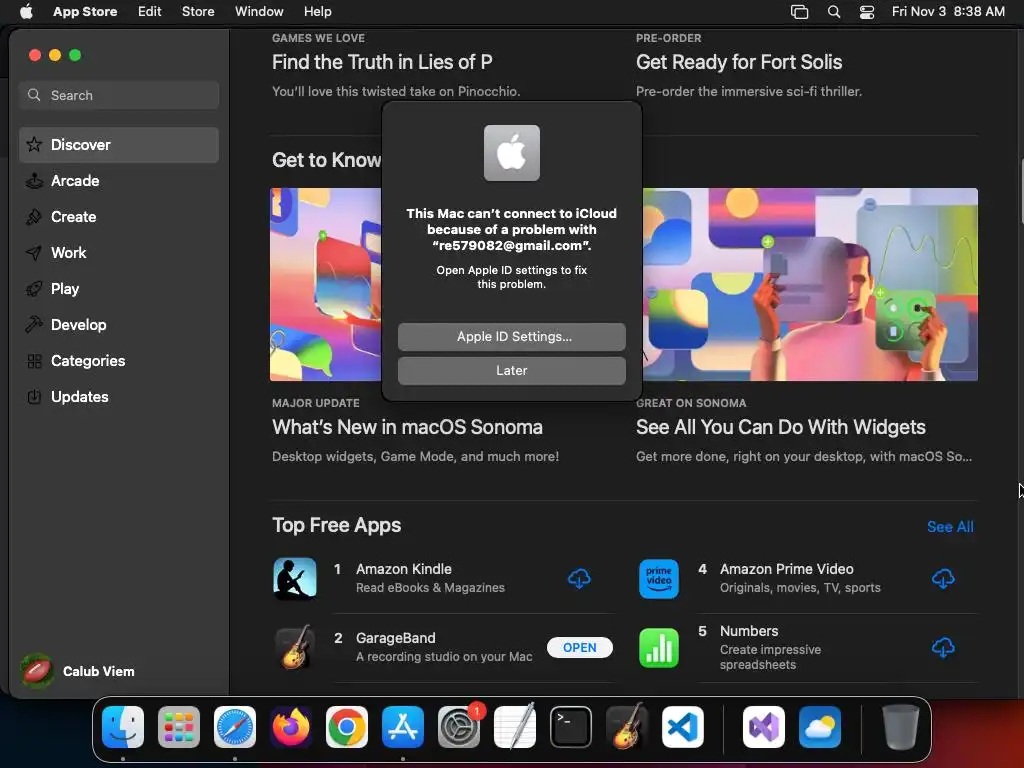Click the Discover star icon

pos(34,144)
